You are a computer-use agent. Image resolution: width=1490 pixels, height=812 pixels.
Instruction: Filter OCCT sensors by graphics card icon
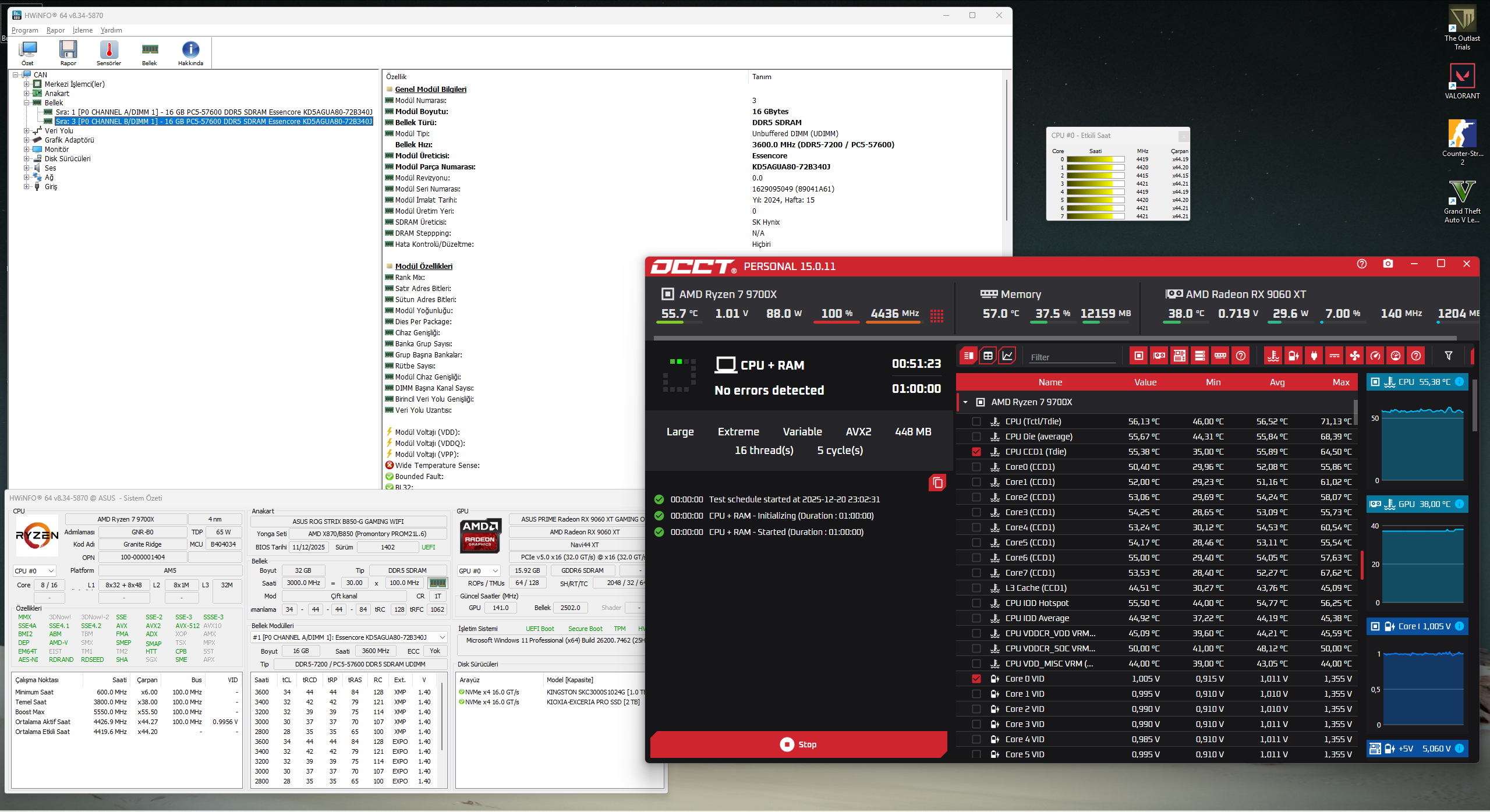coord(1159,356)
